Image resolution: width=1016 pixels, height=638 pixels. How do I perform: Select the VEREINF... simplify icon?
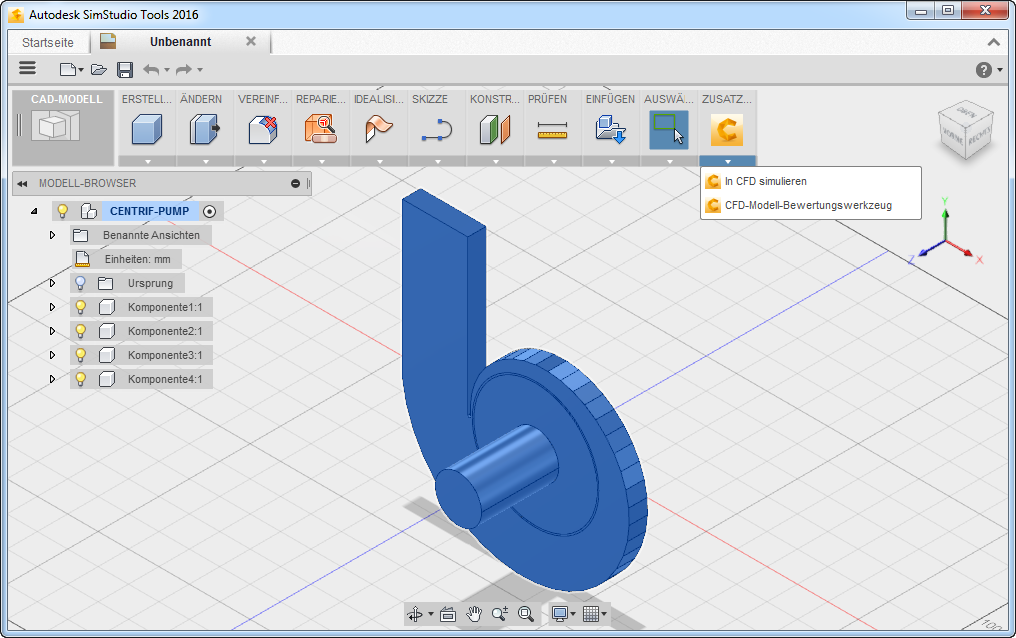(x=263, y=129)
